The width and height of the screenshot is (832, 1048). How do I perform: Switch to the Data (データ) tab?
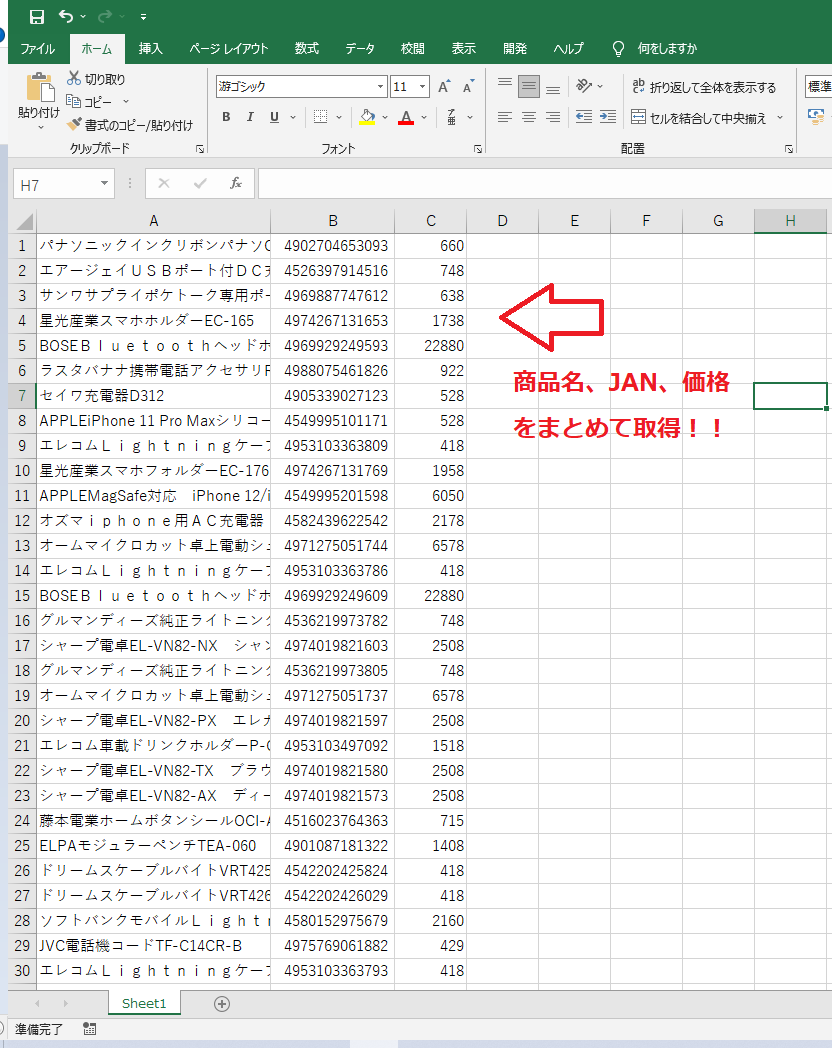click(x=360, y=49)
